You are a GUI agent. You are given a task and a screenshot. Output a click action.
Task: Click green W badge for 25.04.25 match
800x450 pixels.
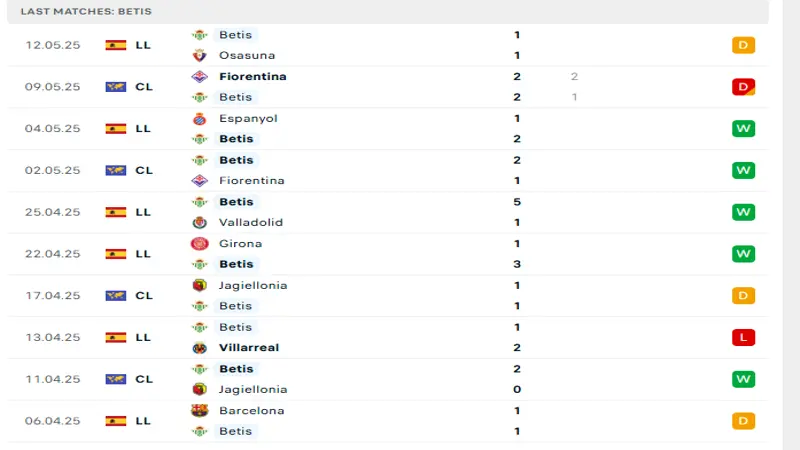coord(743,212)
